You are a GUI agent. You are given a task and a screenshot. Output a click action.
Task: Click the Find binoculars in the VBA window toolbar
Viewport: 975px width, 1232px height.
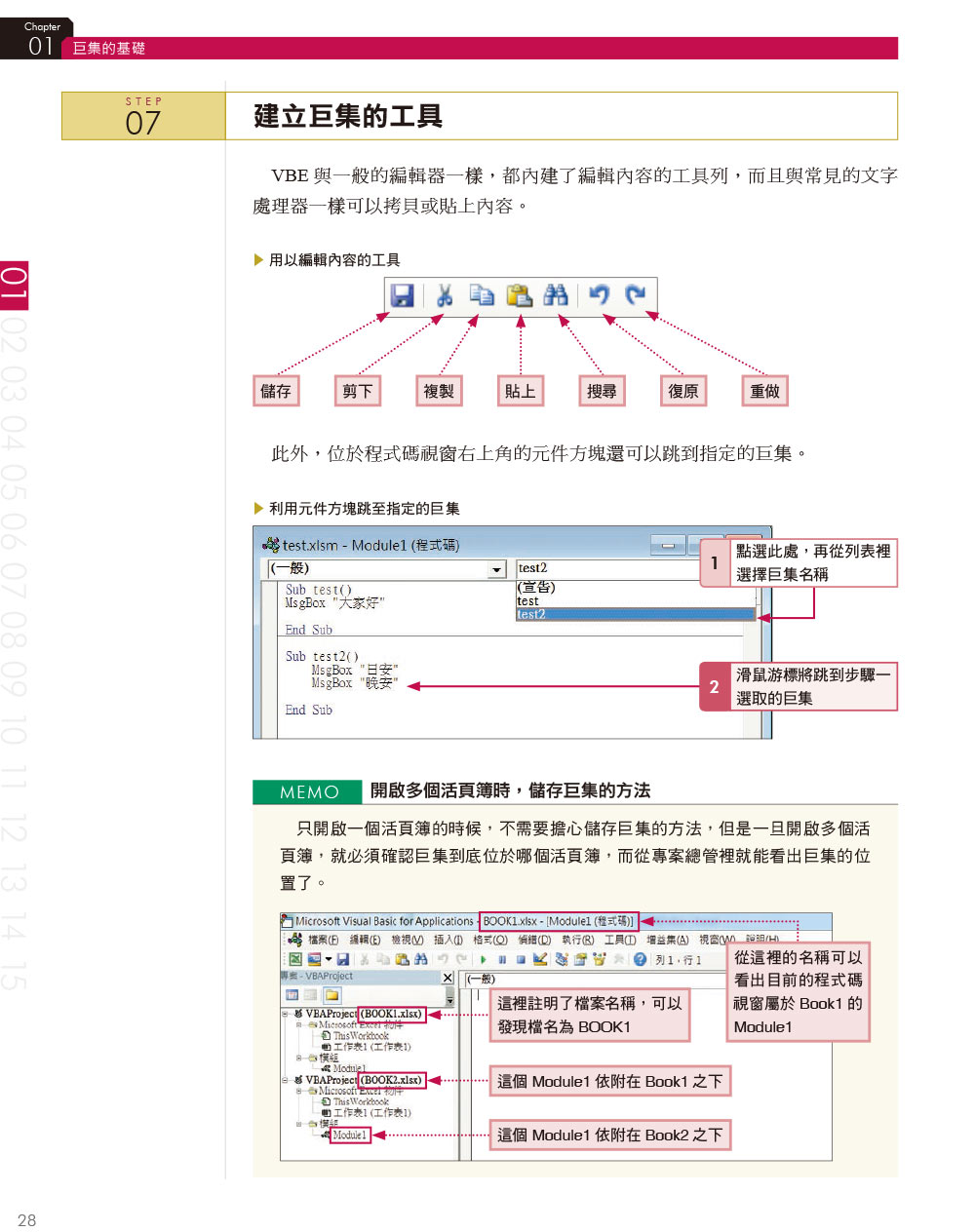(420, 959)
